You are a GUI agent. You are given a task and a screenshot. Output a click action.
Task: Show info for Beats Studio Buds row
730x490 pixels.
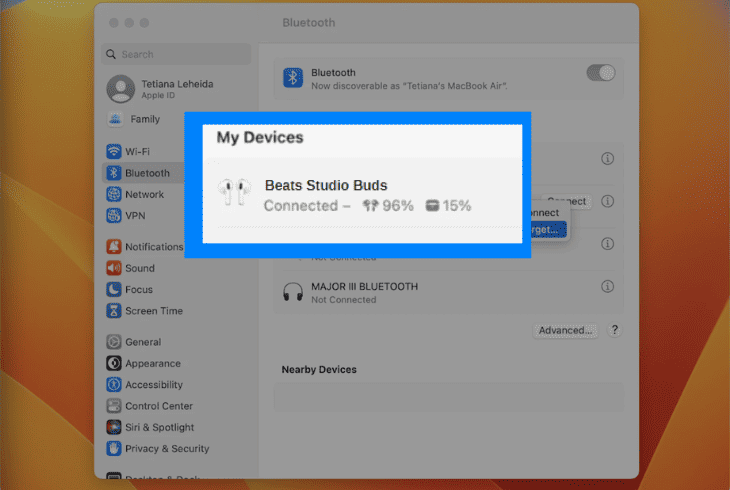click(607, 158)
